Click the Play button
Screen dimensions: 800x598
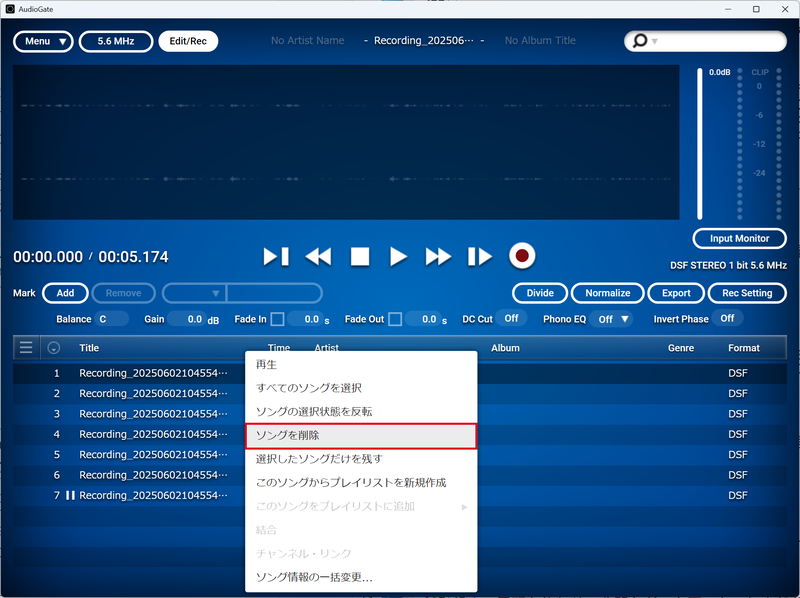click(398, 256)
